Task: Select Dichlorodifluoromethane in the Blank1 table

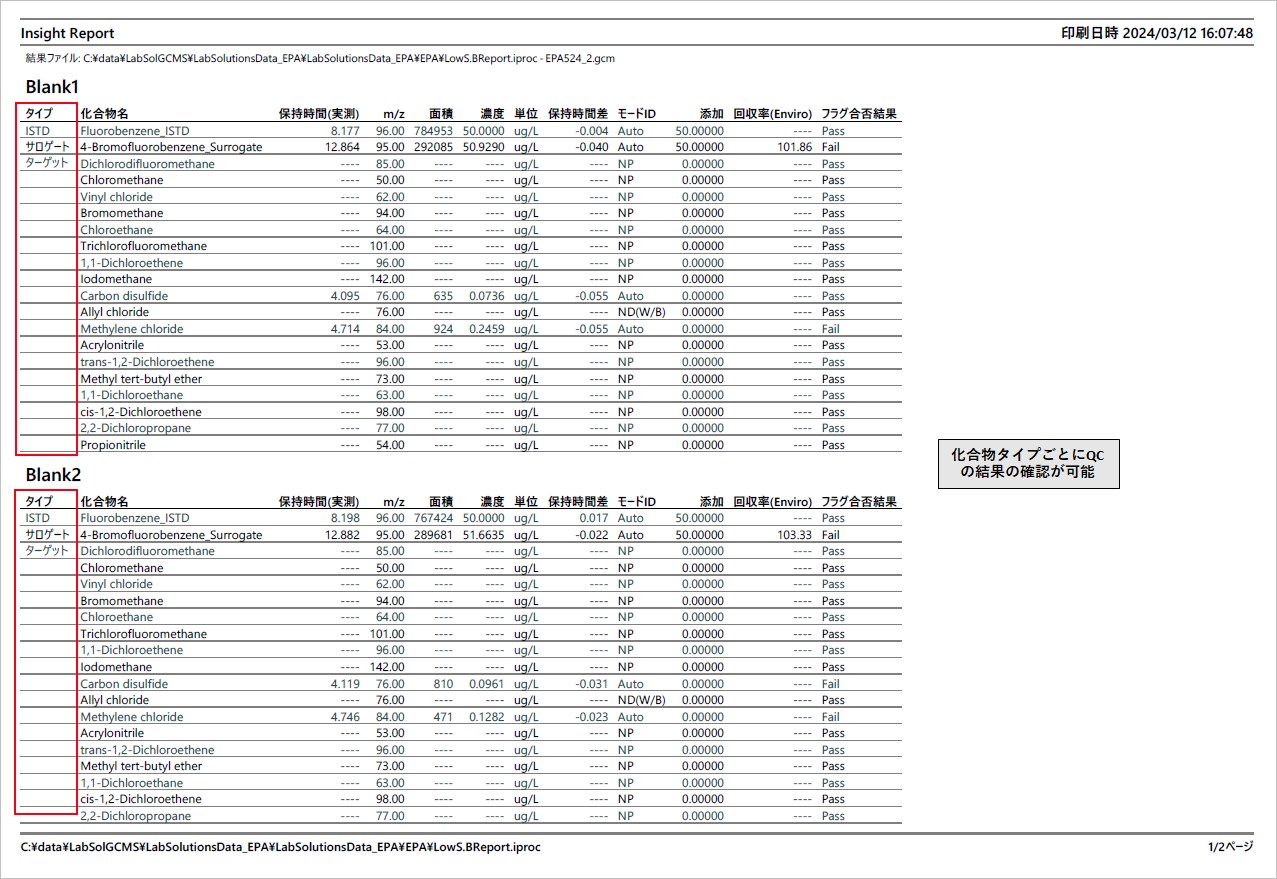Action: click(x=147, y=164)
